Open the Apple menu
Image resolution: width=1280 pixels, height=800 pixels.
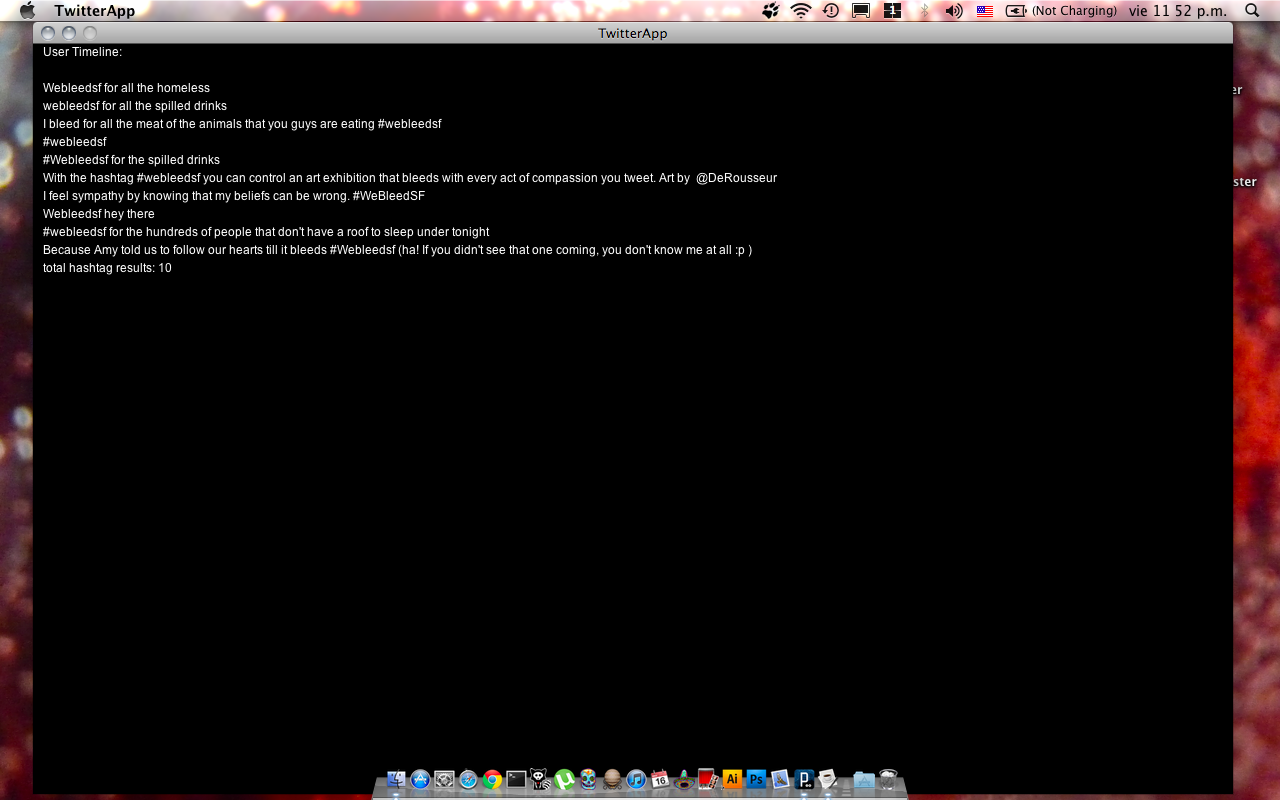(x=27, y=10)
